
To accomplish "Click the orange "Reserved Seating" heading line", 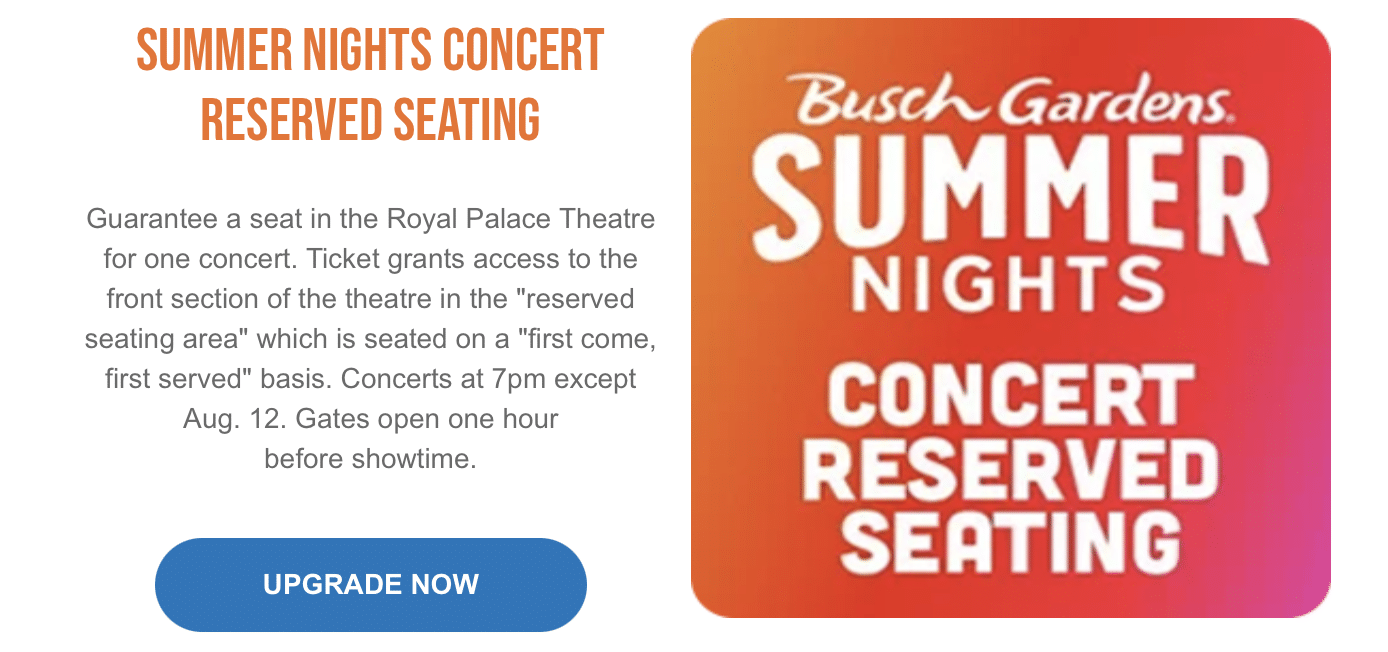I will coord(370,119).
